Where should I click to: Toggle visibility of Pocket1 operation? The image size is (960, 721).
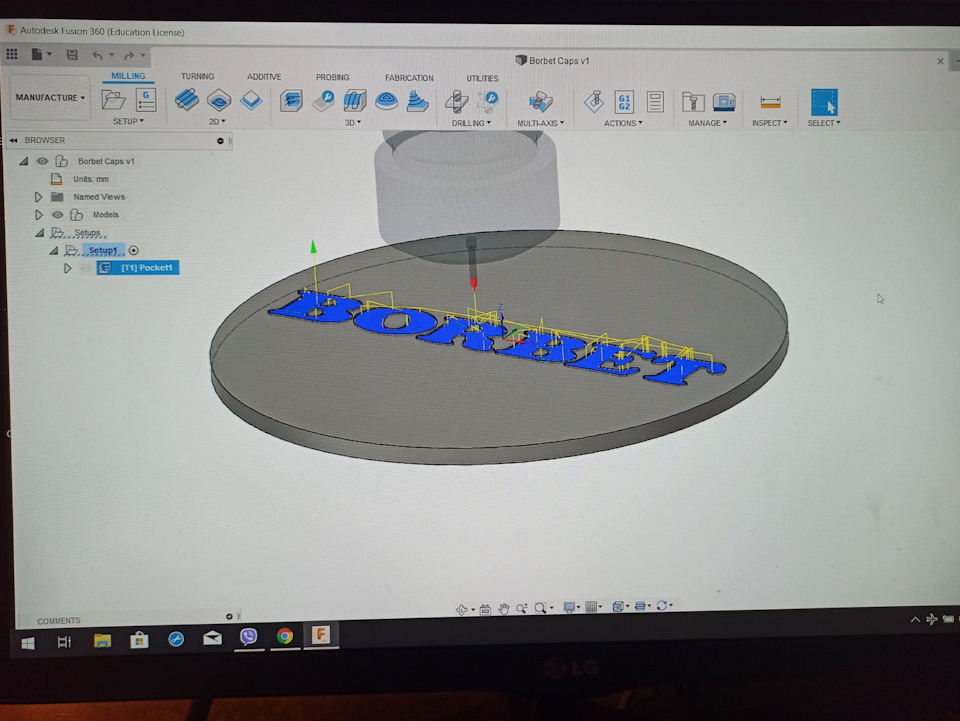[86, 268]
